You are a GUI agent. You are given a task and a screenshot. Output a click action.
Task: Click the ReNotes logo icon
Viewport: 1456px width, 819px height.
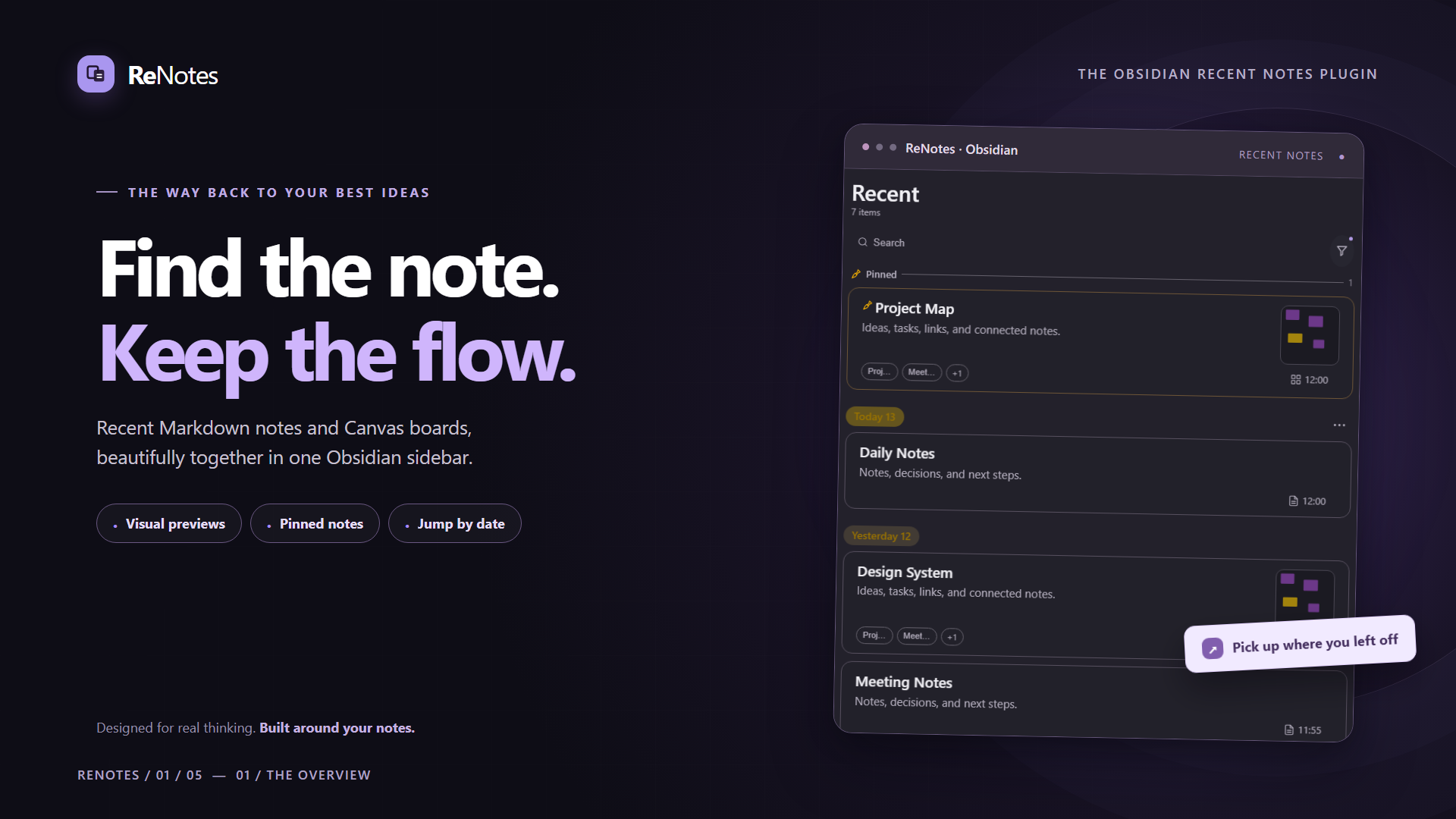coord(96,74)
